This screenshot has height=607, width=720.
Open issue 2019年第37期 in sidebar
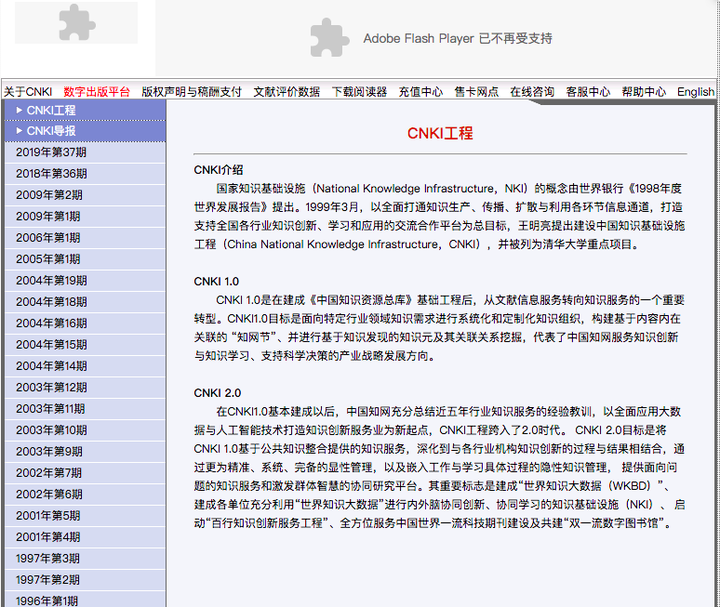coord(51,152)
